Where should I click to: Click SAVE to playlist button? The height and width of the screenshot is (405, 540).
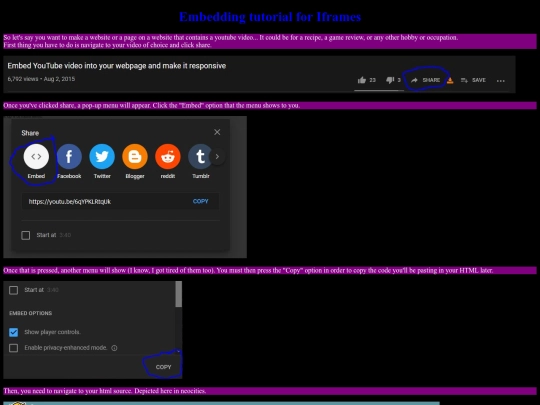click(x=473, y=80)
